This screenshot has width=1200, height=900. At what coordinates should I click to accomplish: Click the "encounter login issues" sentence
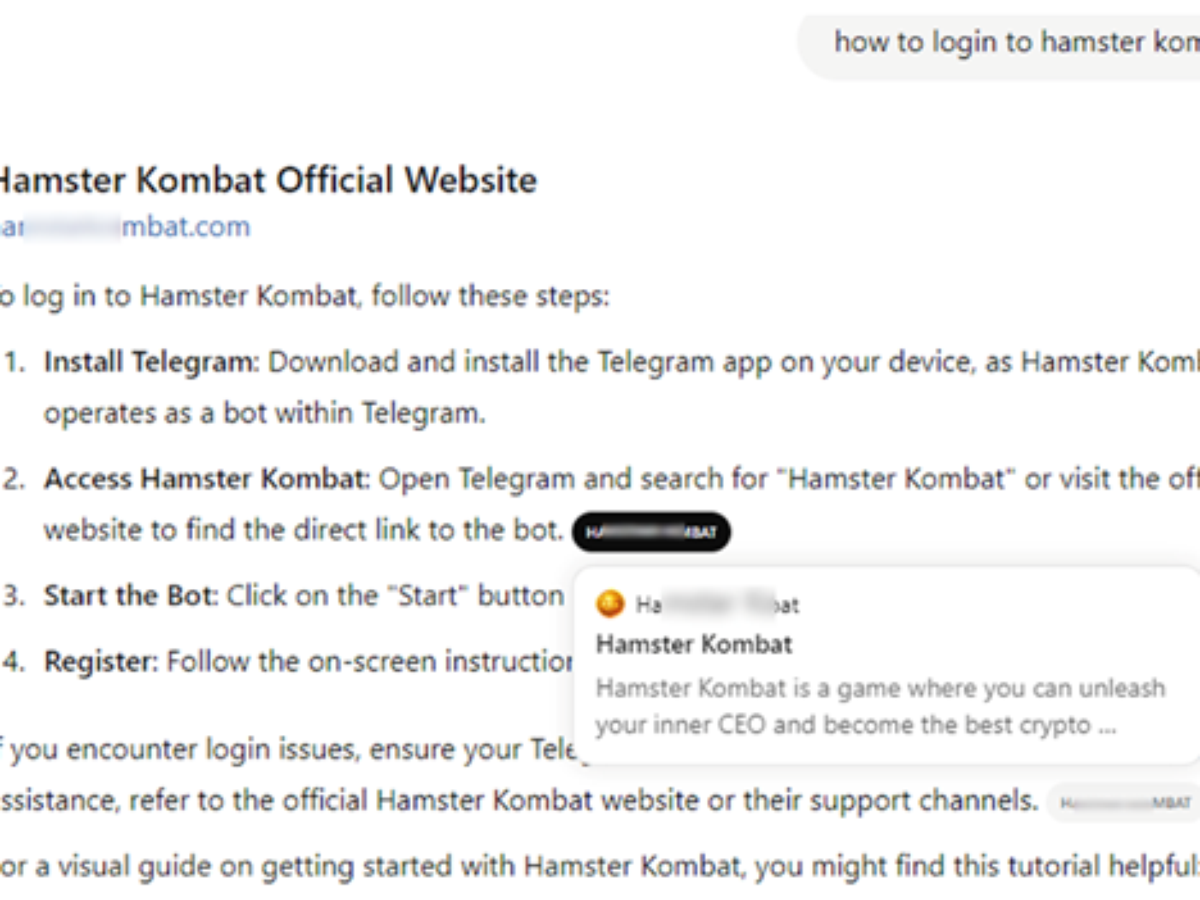click(x=290, y=749)
